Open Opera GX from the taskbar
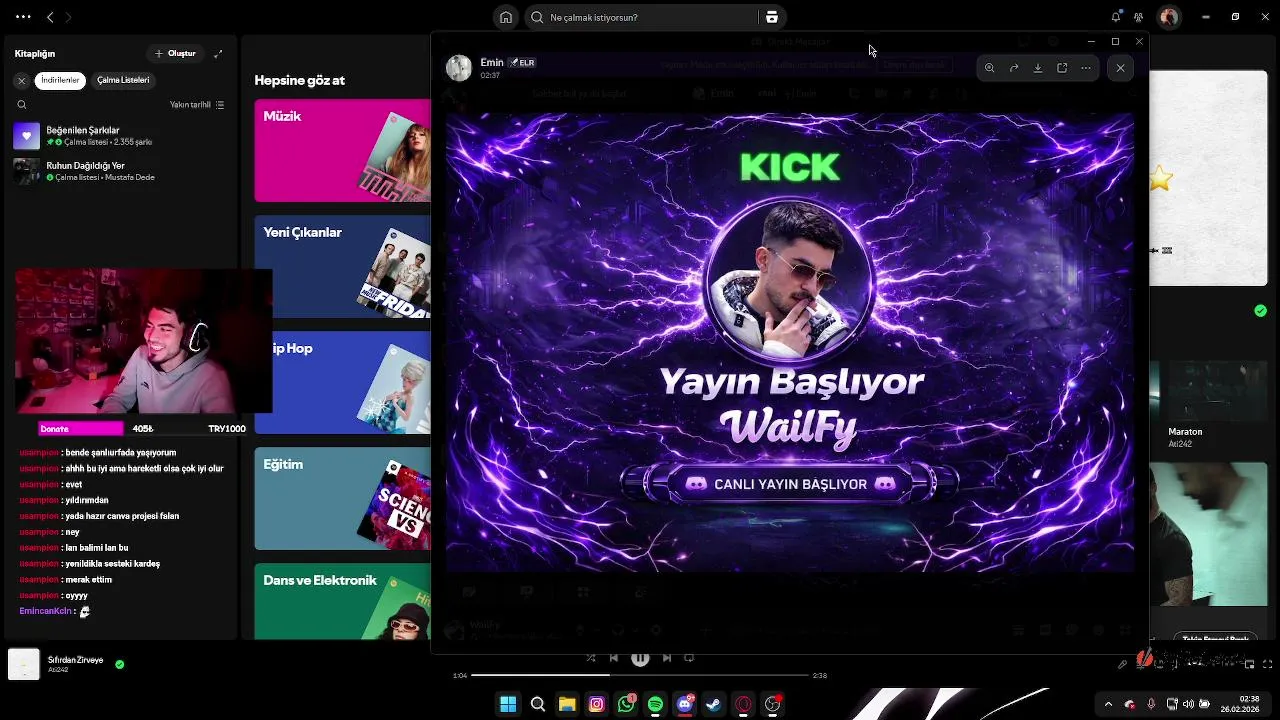This screenshot has height=720, width=1280. 743,704
